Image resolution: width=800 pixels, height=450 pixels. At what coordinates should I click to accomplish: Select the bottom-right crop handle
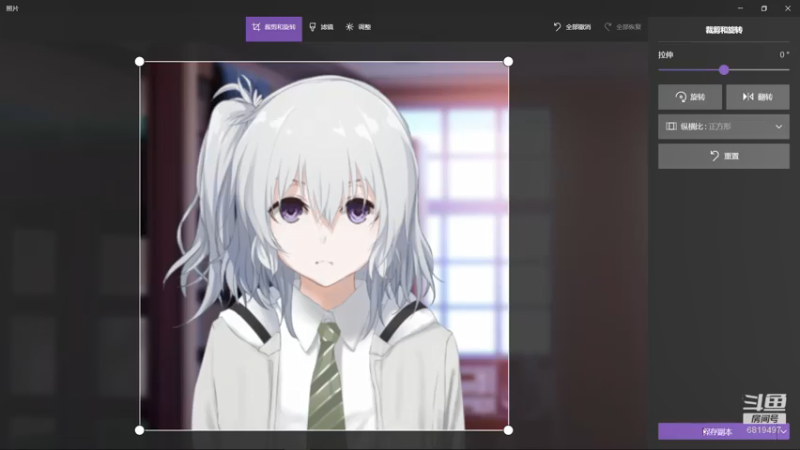coord(508,431)
